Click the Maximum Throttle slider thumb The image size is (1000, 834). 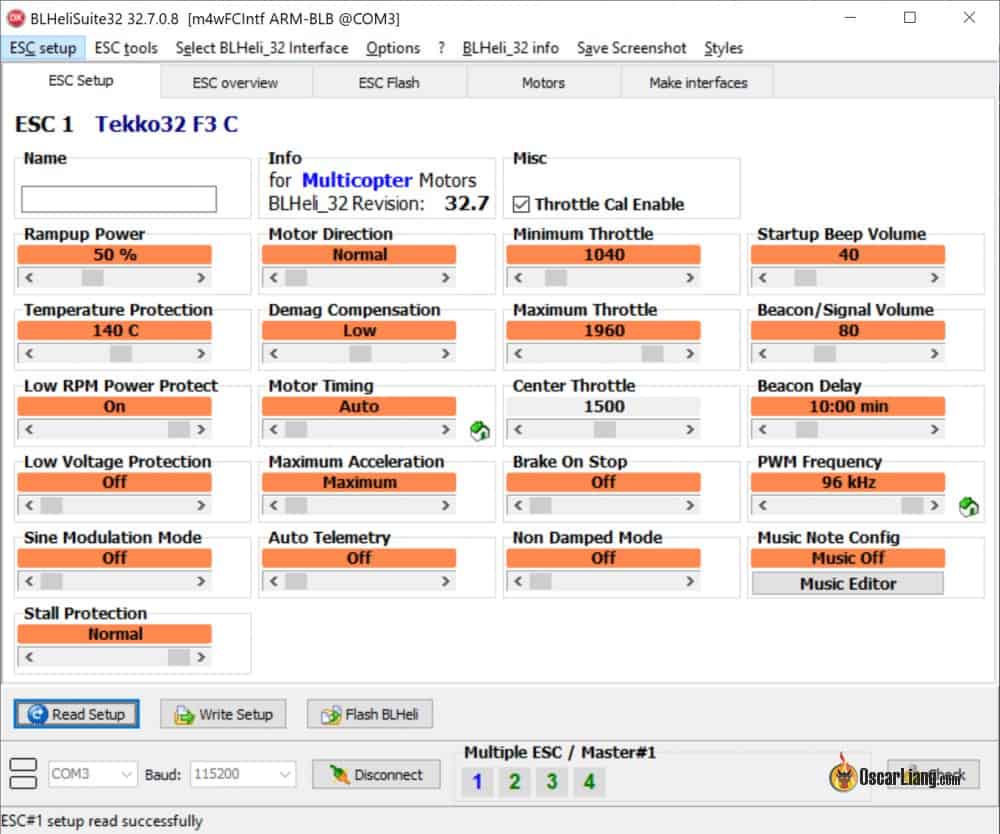point(652,353)
